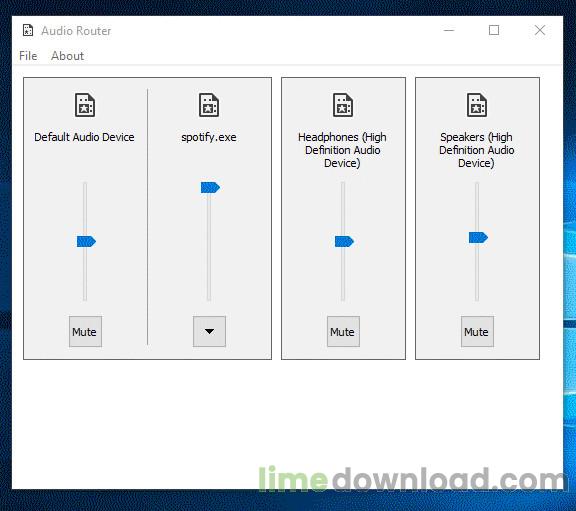Image resolution: width=576 pixels, height=511 pixels.
Task: Click the Speakers volume slider handle
Action: pos(478,237)
